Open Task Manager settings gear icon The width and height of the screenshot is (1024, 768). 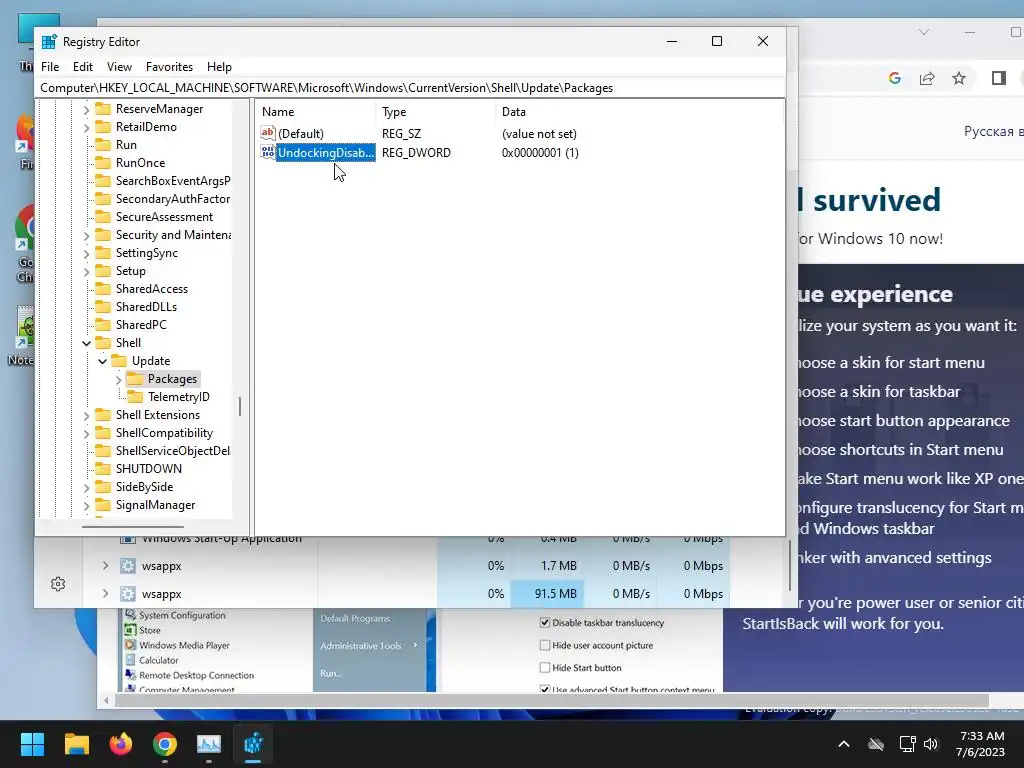point(58,584)
